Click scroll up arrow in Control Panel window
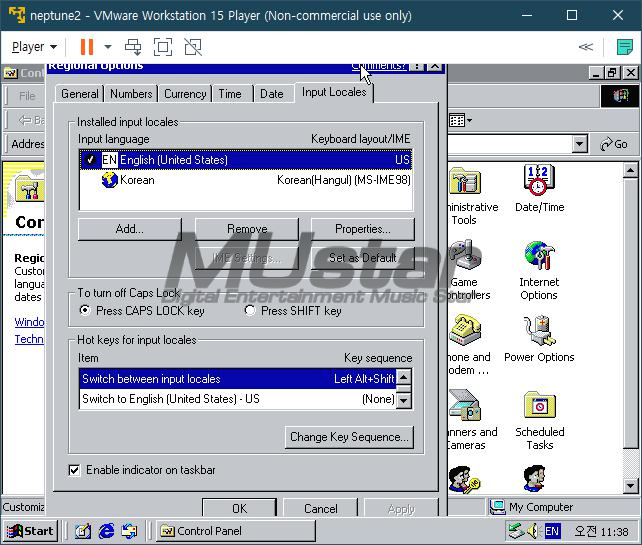This screenshot has height=545, width=642. click(631, 170)
